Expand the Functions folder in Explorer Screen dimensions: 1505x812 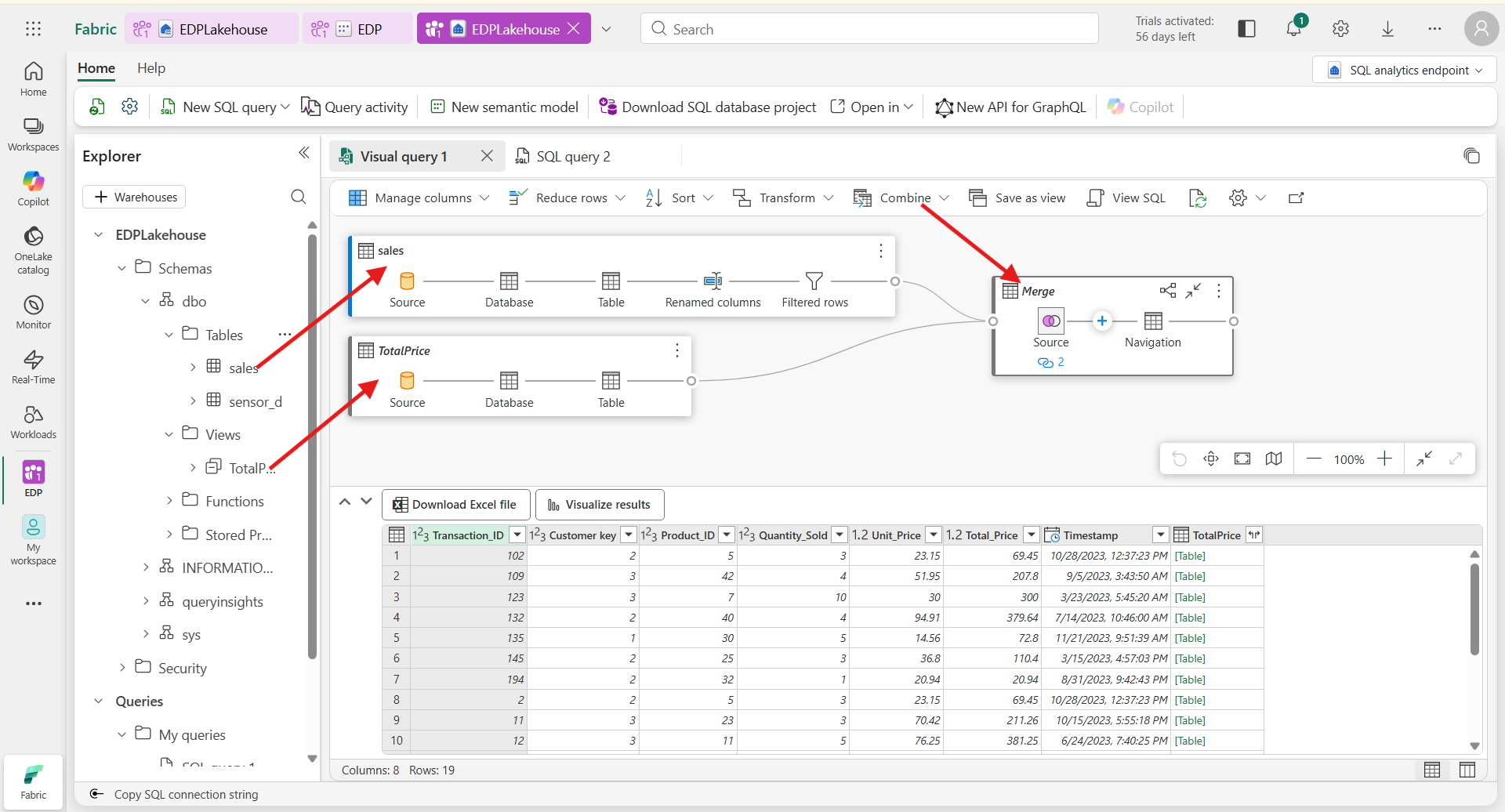pyautogui.click(x=169, y=501)
